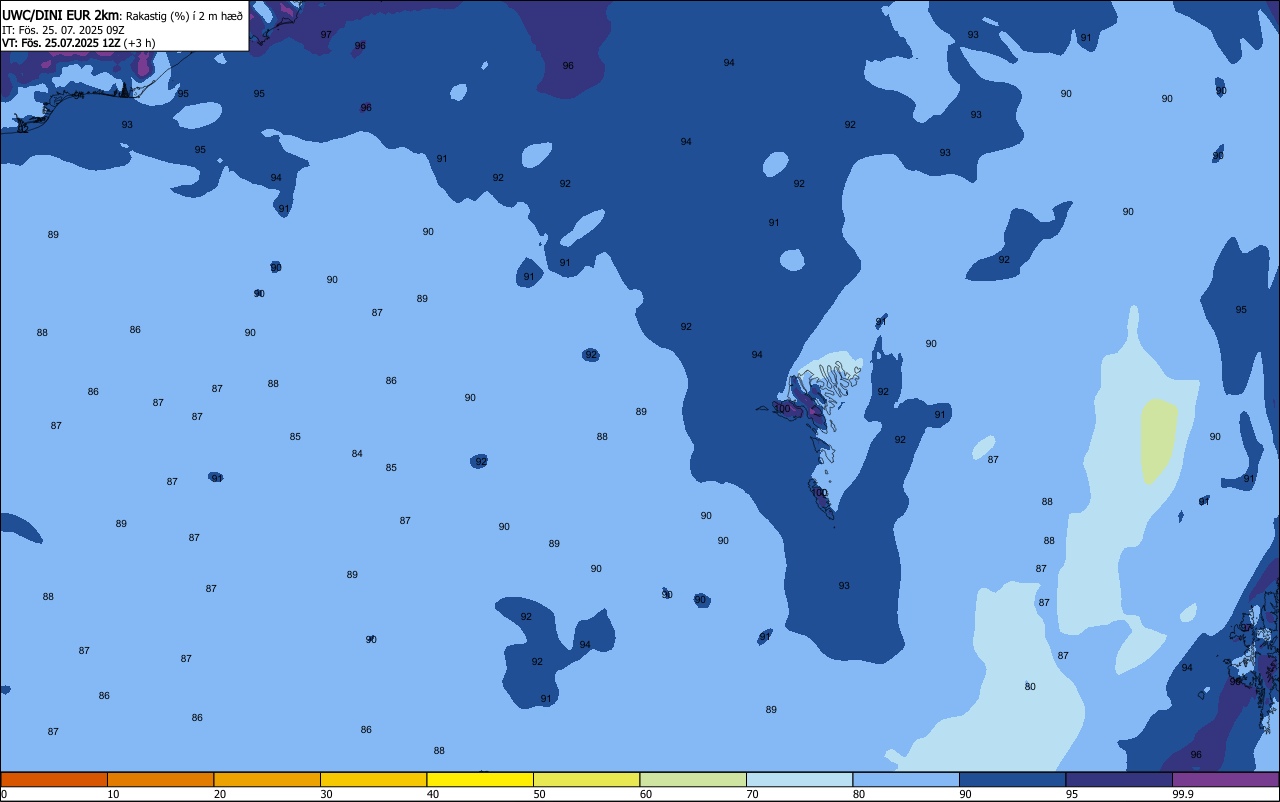Image resolution: width=1280 pixels, height=802 pixels.
Task: Pick the purple legend segment above 99.9
Action: point(1225,779)
